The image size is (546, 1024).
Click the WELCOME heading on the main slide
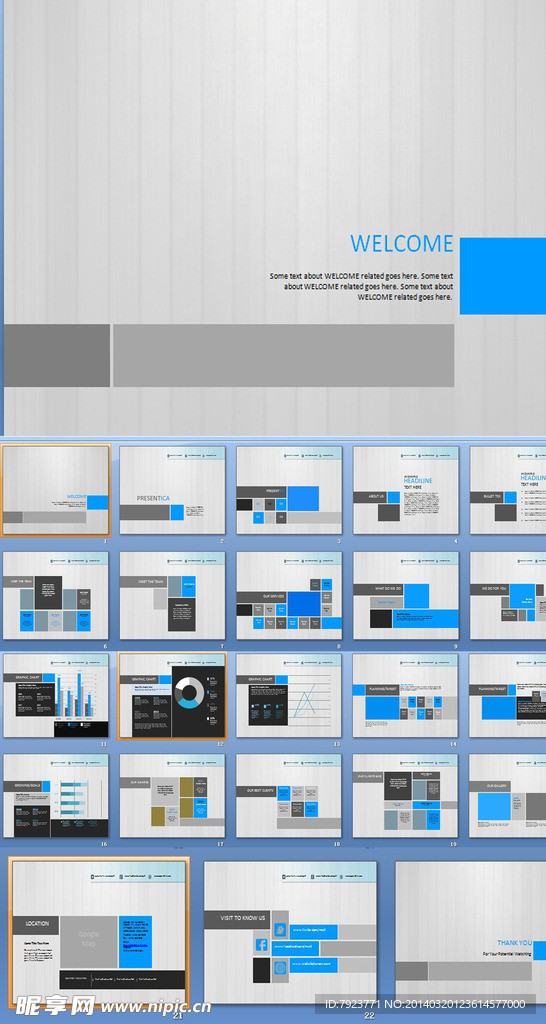click(402, 244)
